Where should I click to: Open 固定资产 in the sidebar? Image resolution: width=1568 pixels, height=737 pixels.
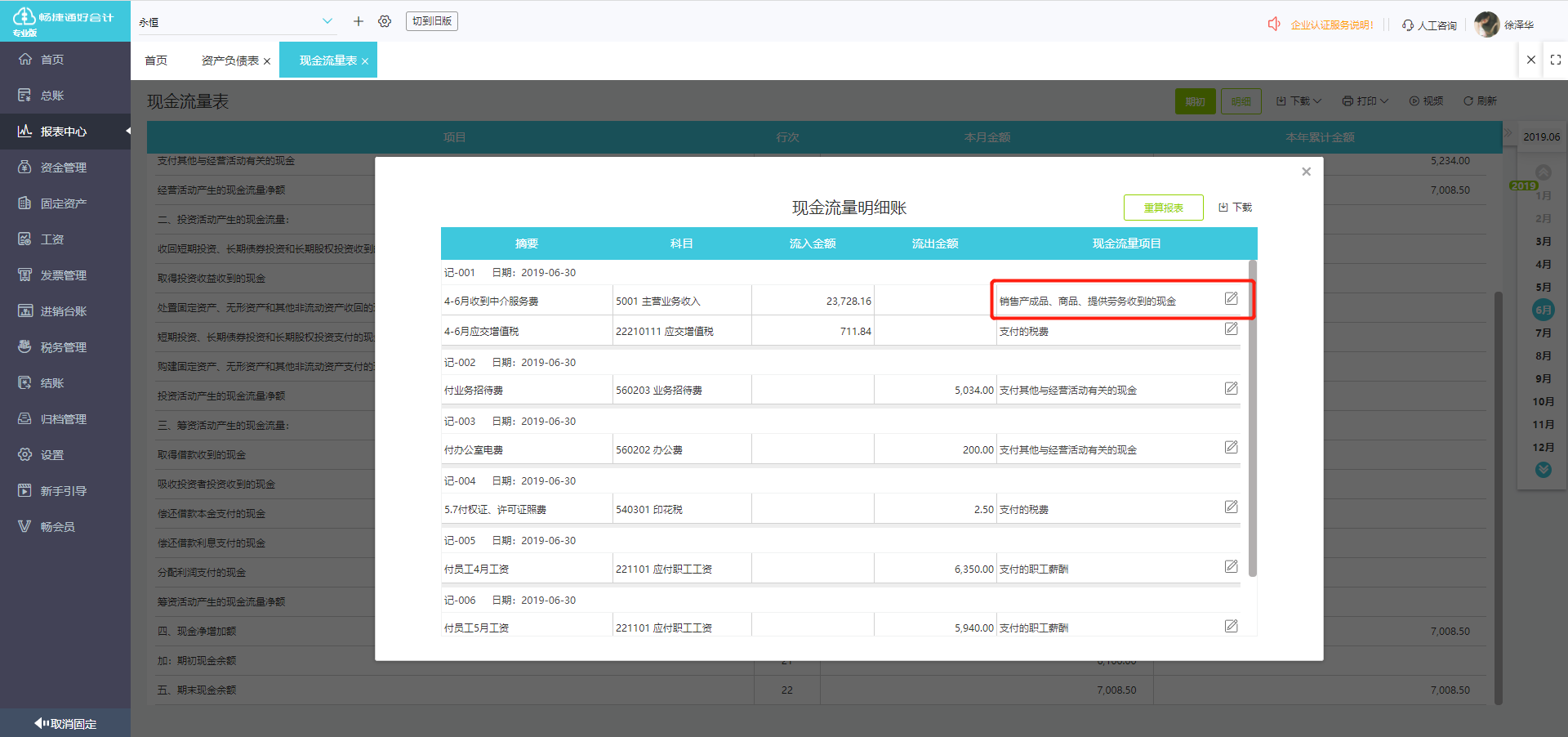(x=63, y=203)
